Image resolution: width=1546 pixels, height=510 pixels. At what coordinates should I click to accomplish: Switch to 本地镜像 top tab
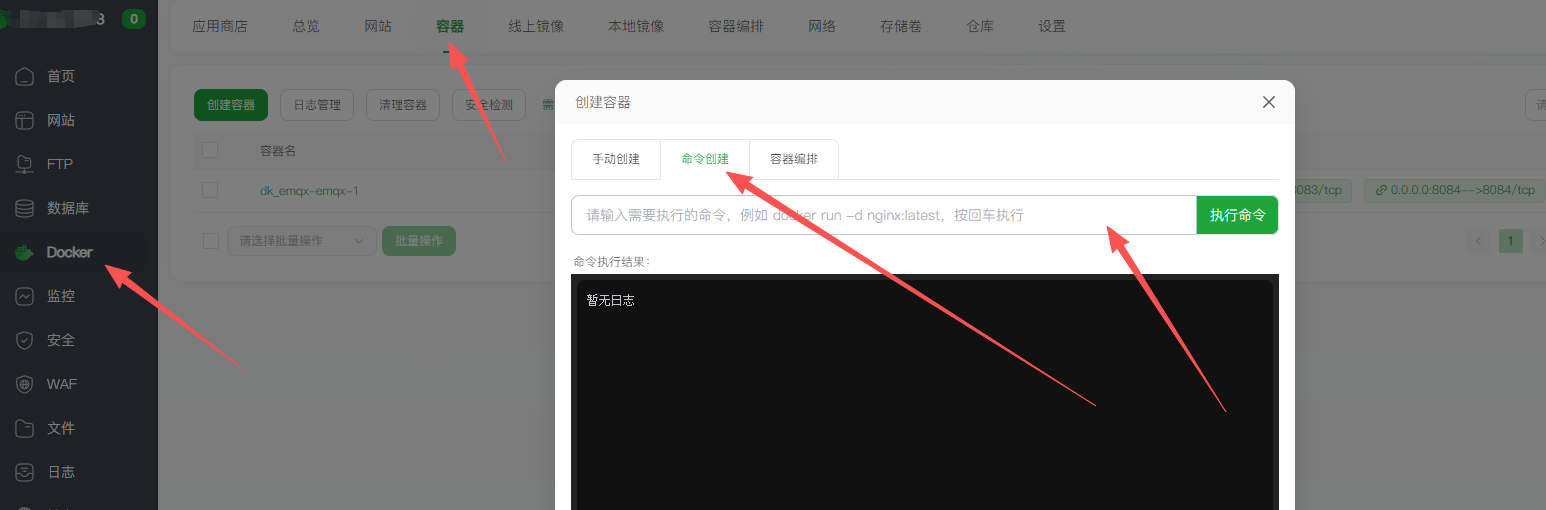tap(636, 26)
